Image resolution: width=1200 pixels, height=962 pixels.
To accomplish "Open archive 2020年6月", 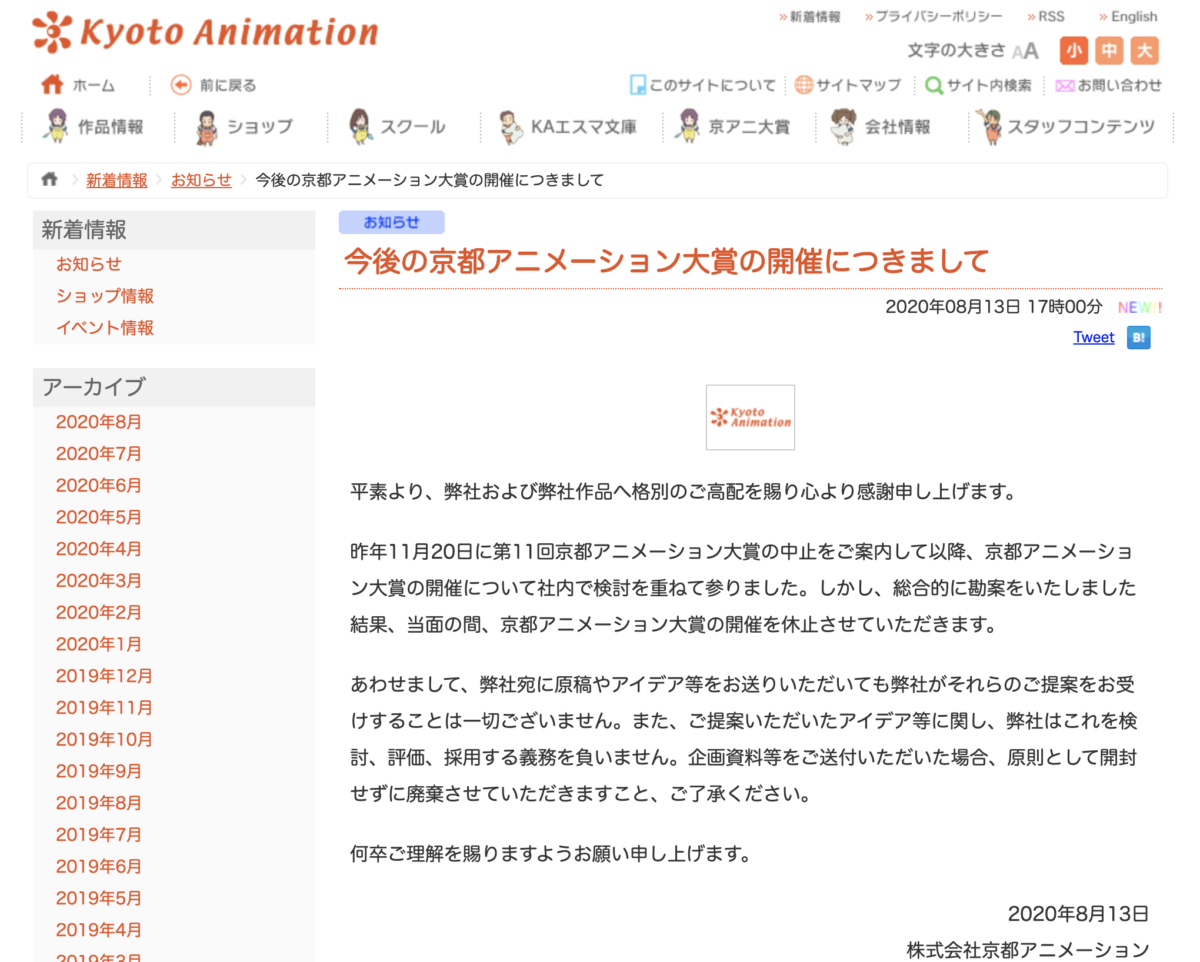I will [99, 485].
